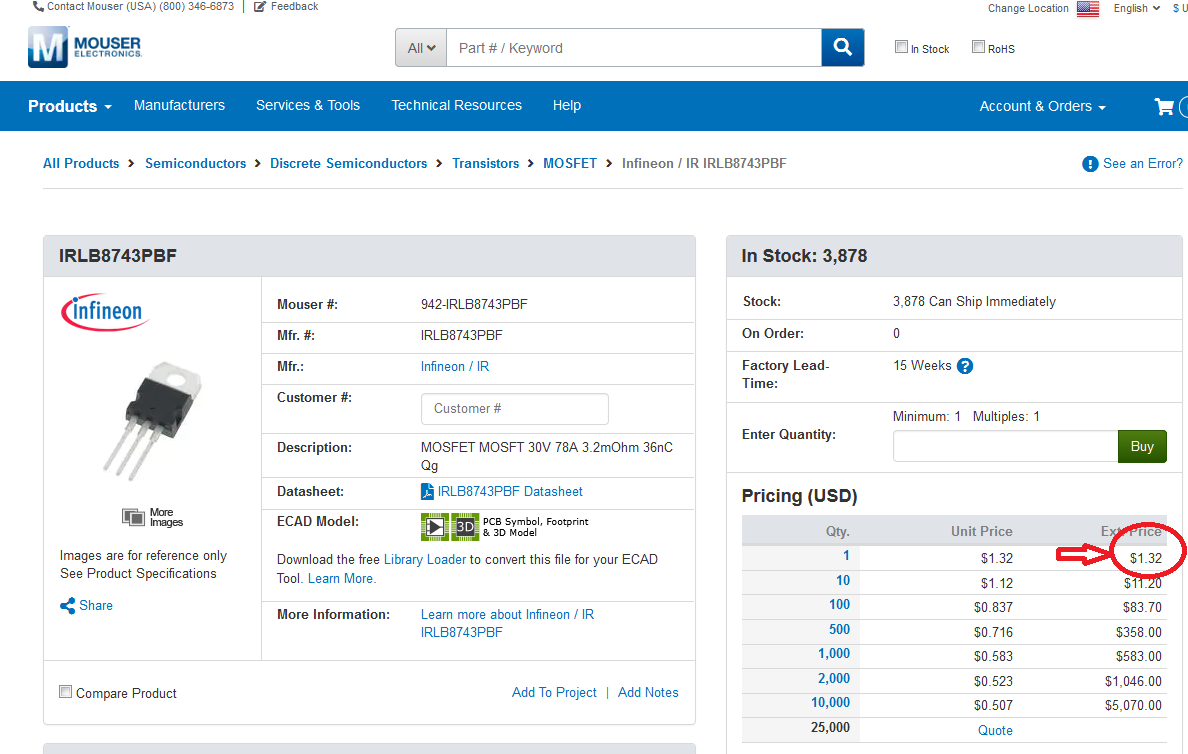Open the shopping cart icon
The image size is (1188, 754).
pos(1164,107)
